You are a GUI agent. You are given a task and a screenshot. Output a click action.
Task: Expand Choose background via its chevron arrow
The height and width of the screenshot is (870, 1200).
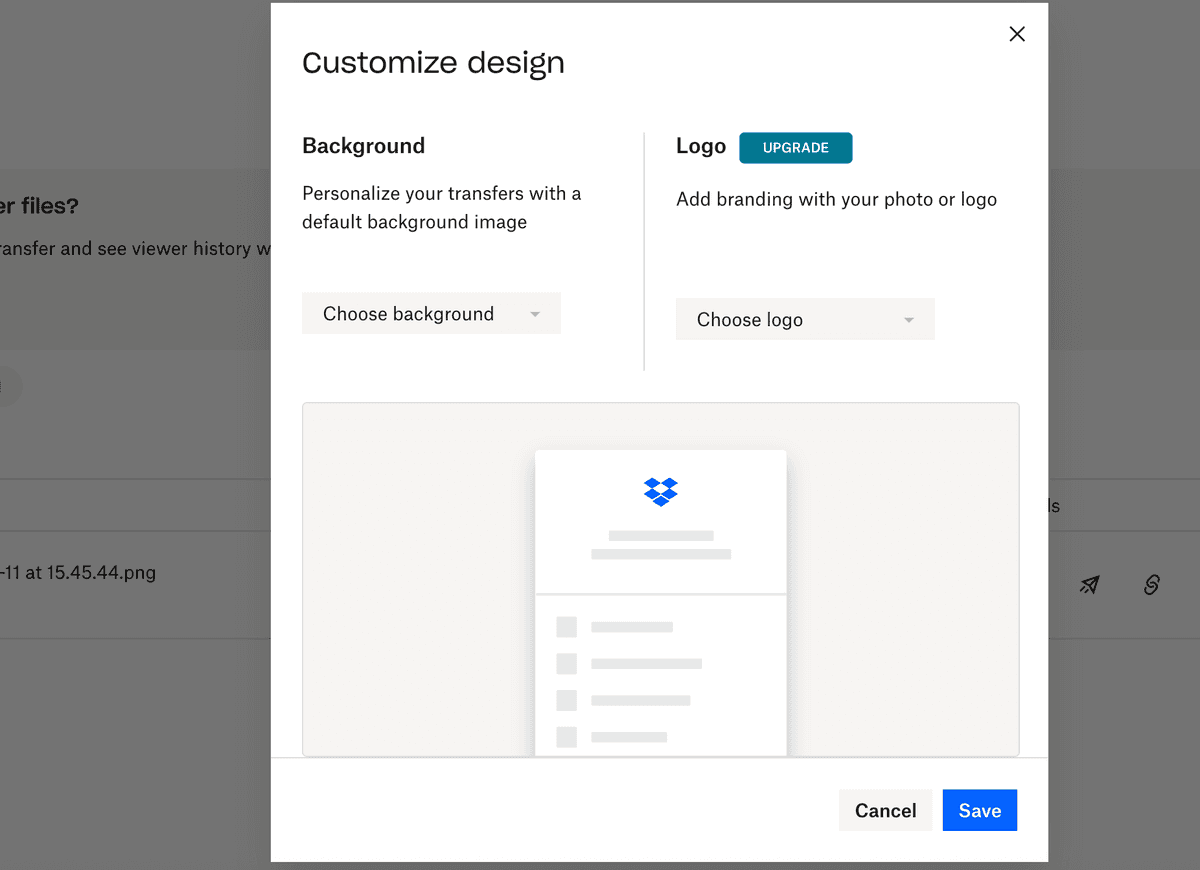click(x=536, y=313)
